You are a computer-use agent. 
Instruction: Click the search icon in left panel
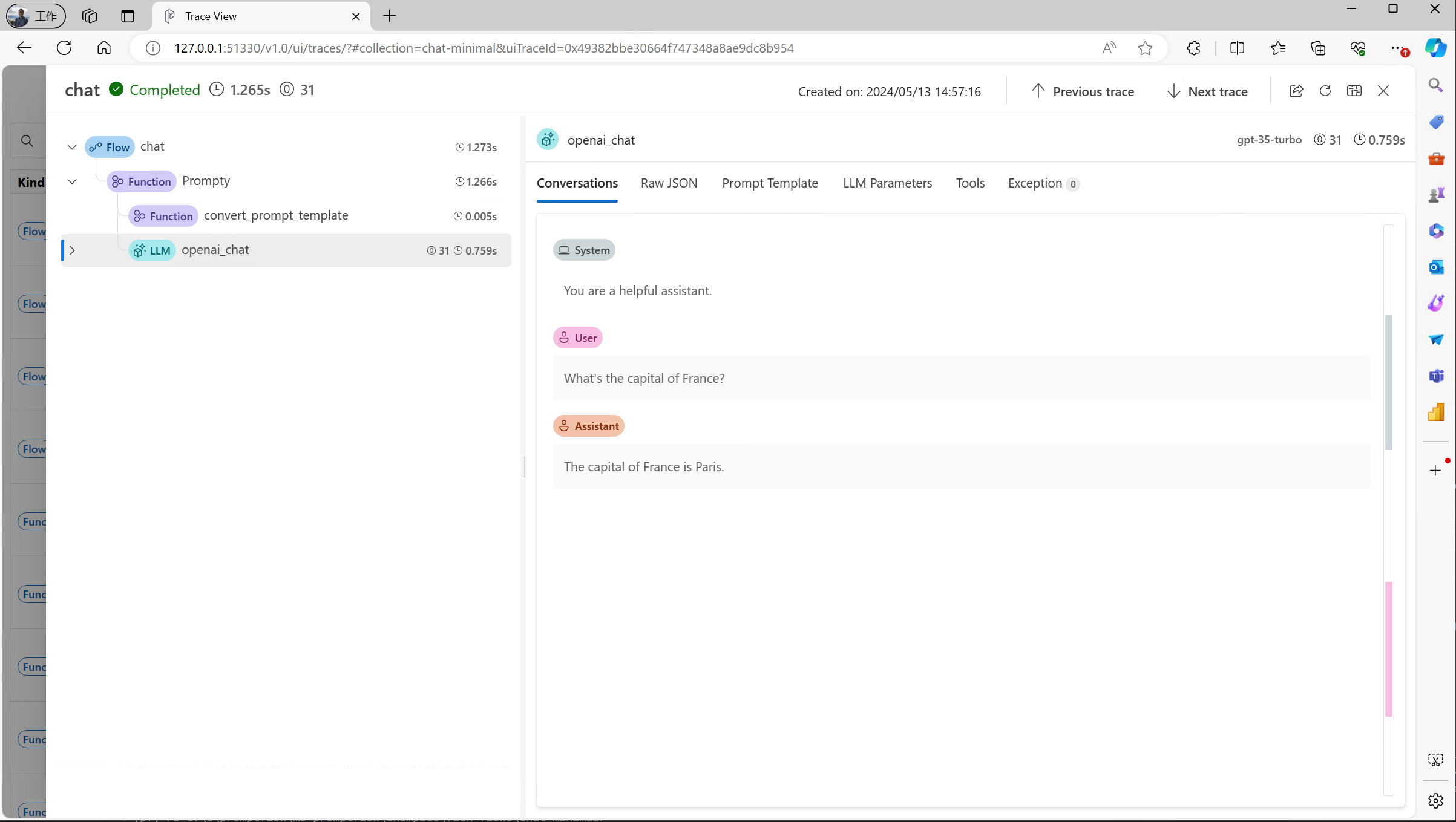click(27, 141)
